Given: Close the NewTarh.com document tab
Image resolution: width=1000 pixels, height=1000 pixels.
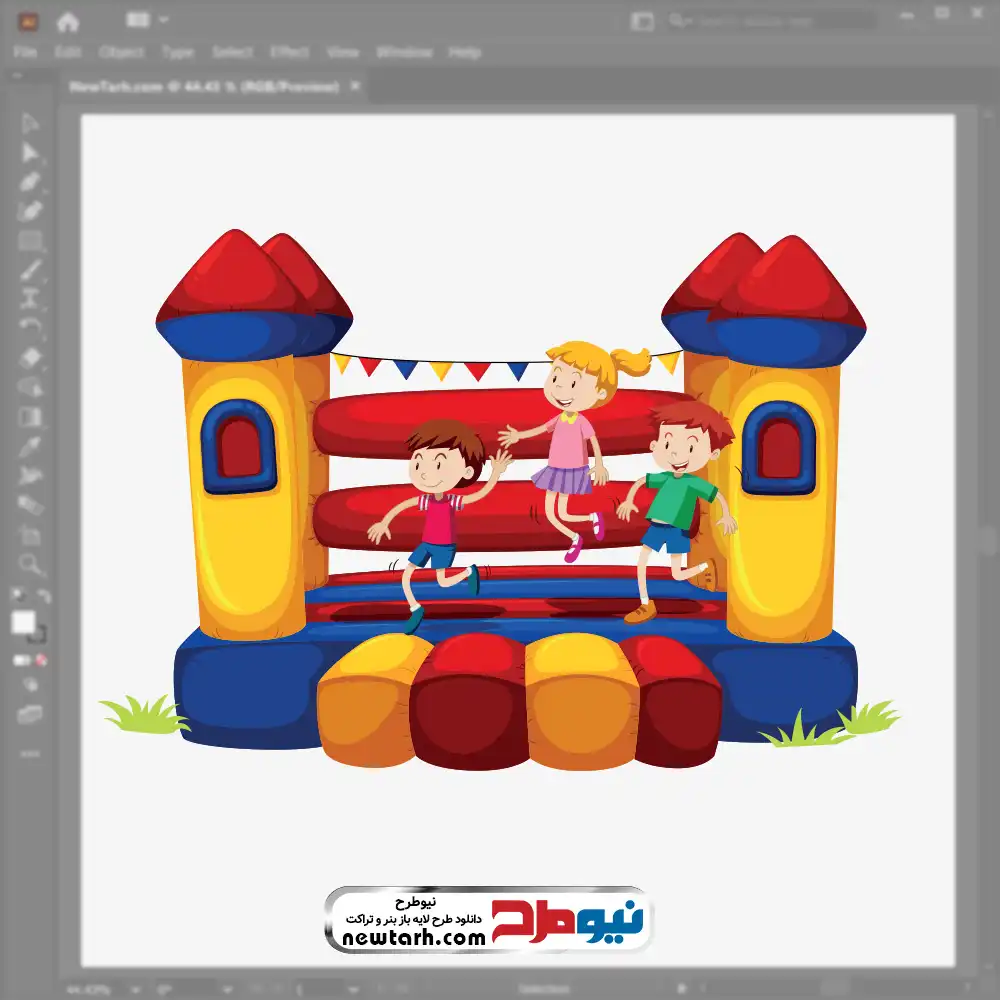Looking at the screenshot, I should pyautogui.click(x=355, y=87).
